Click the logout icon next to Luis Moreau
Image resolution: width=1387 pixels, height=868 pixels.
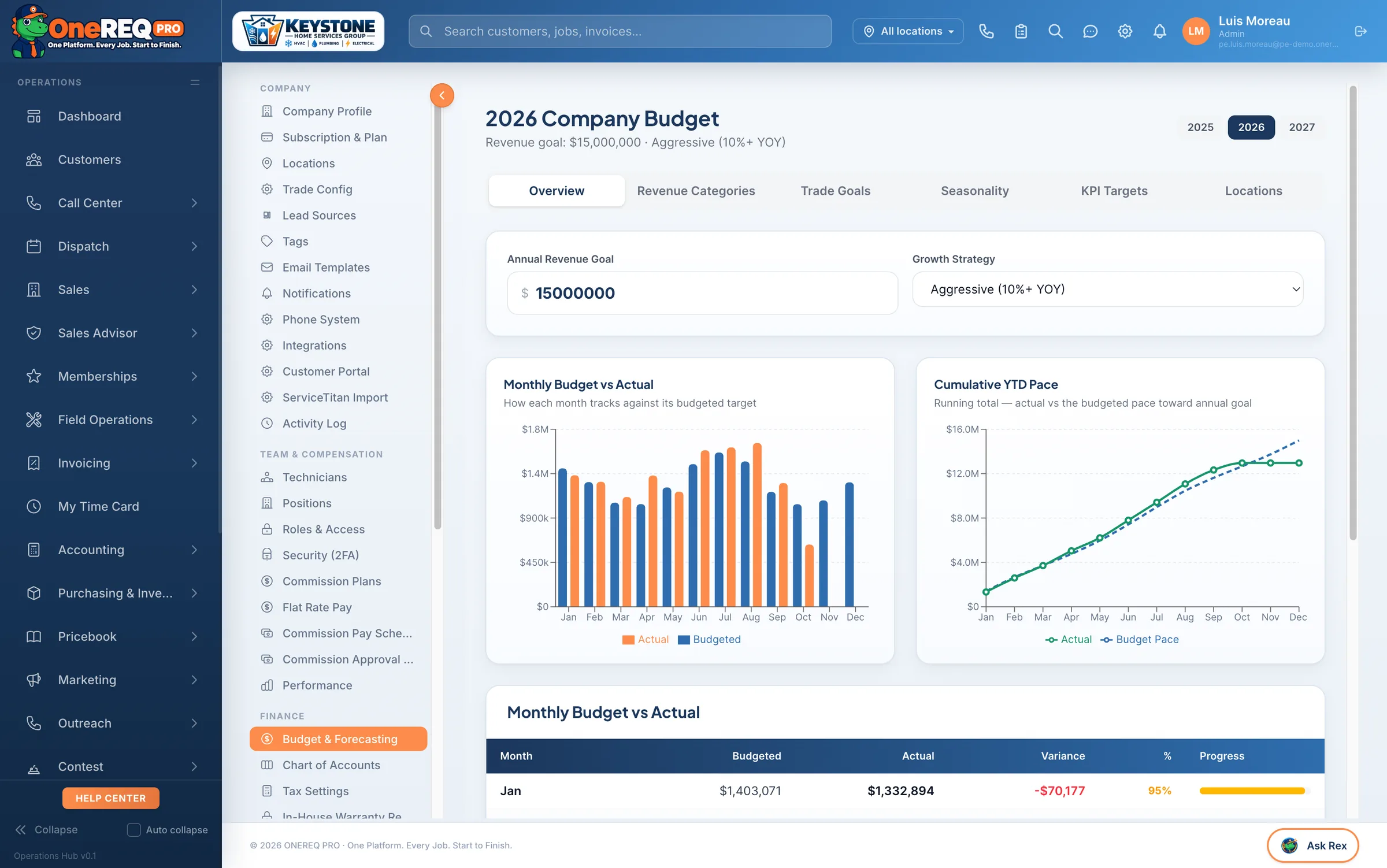click(1360, 31)
